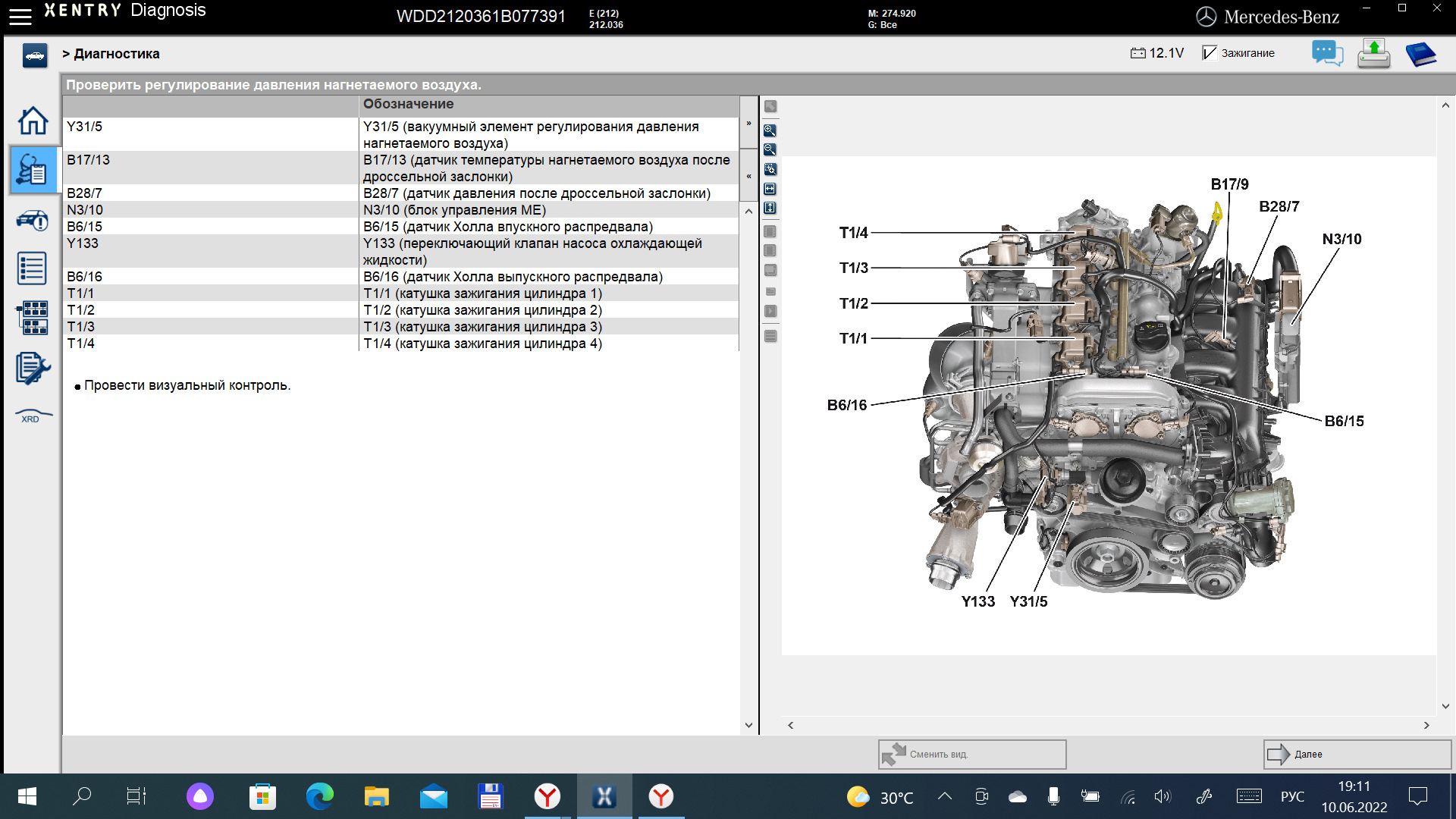
Task: Fit image to height
Action: pos(770,208)
